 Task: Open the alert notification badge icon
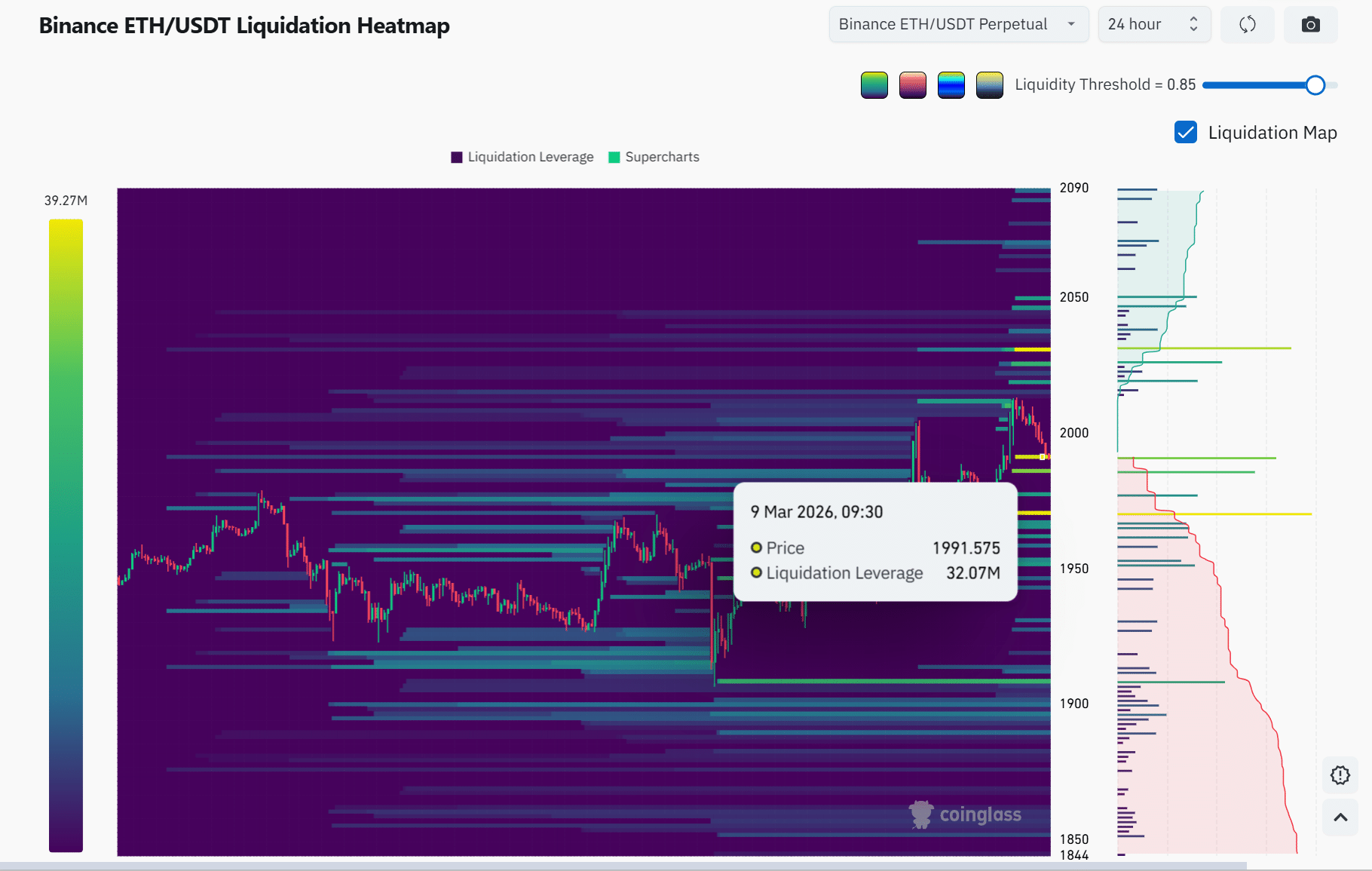[x=1340, y=775]
